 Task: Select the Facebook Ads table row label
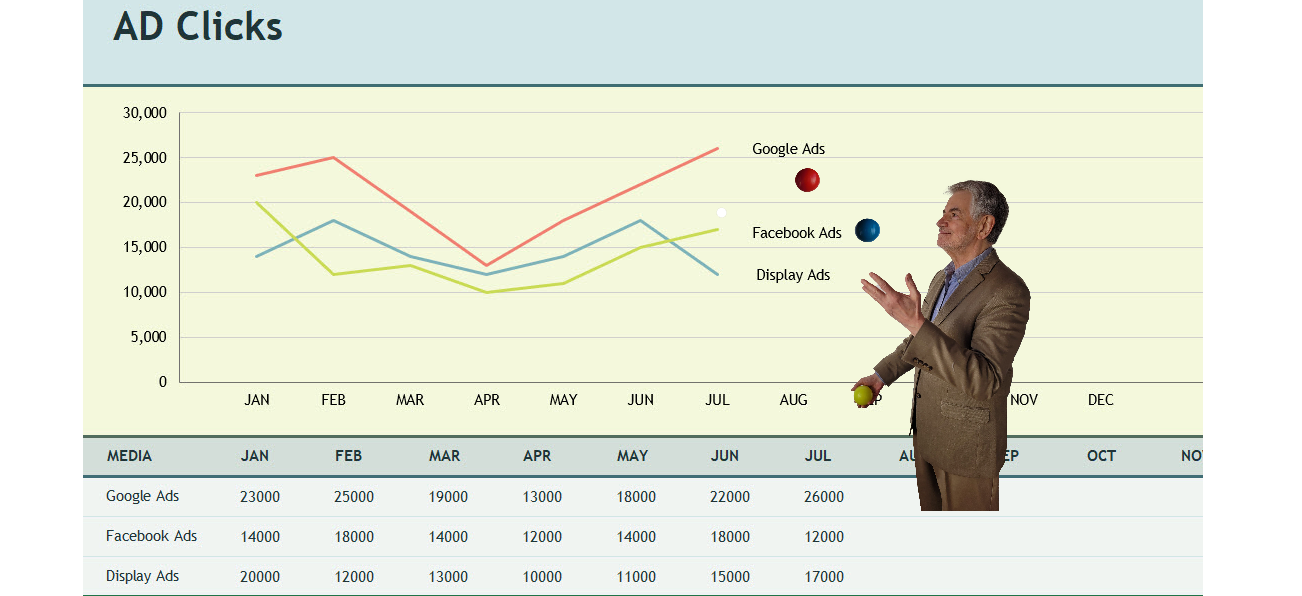(152, 536)
